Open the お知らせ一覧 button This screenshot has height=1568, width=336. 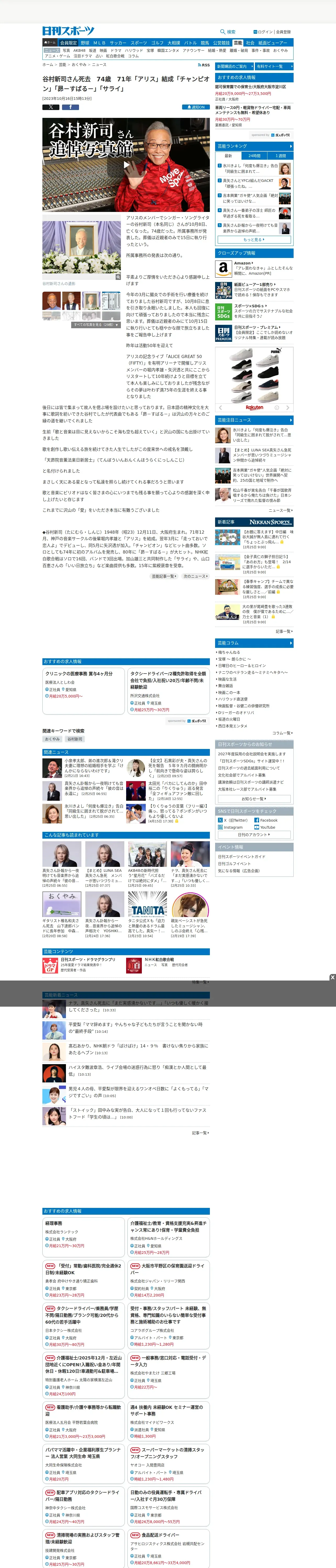pyautogui.click(x=254, y=799)
